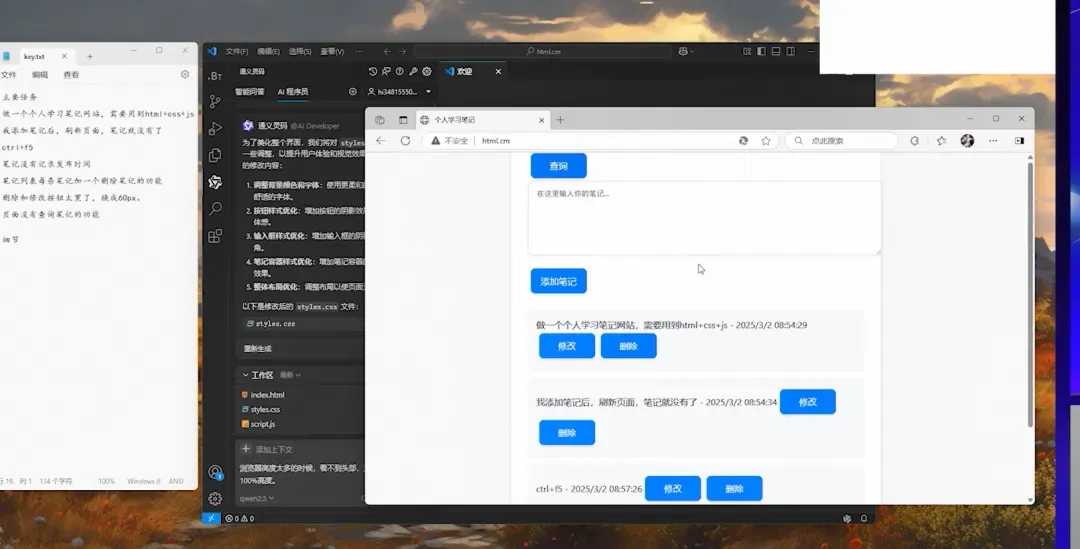
Task: Open settings gear in Tongyi Lingma panel header
Action: pyautogui.click(x=427, y=71)
